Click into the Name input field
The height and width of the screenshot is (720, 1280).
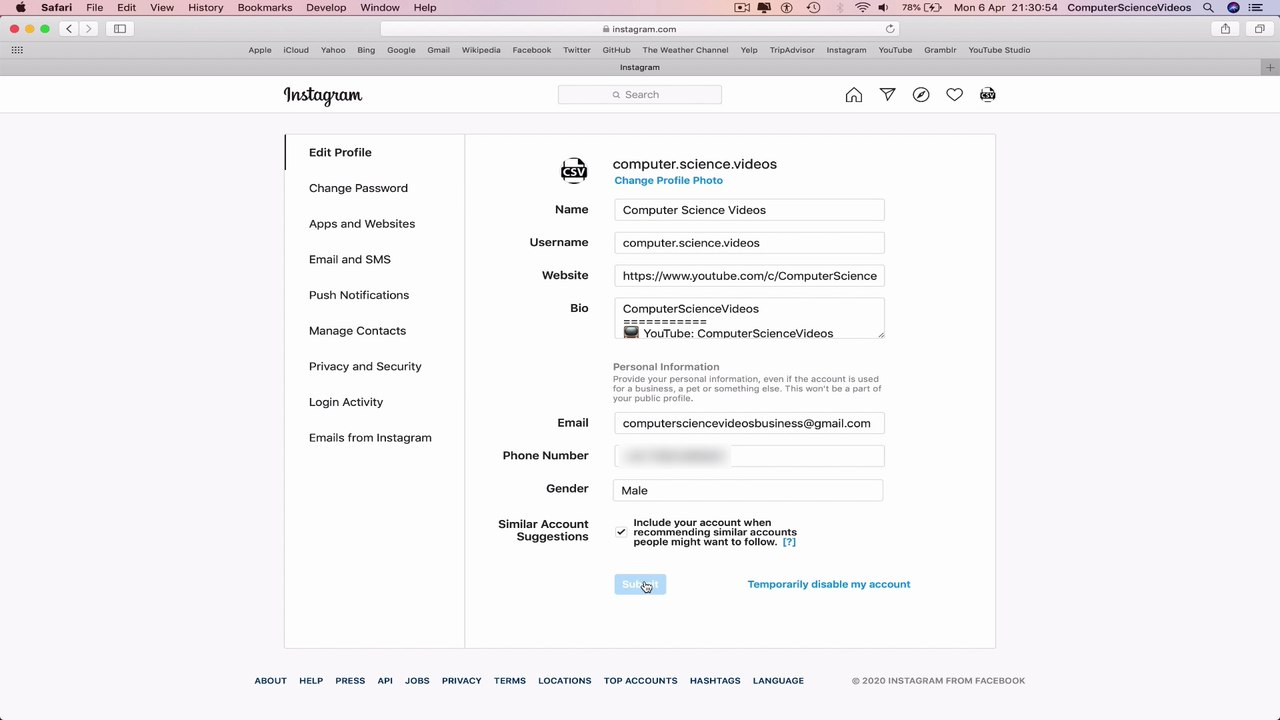(x=749, y=210)
